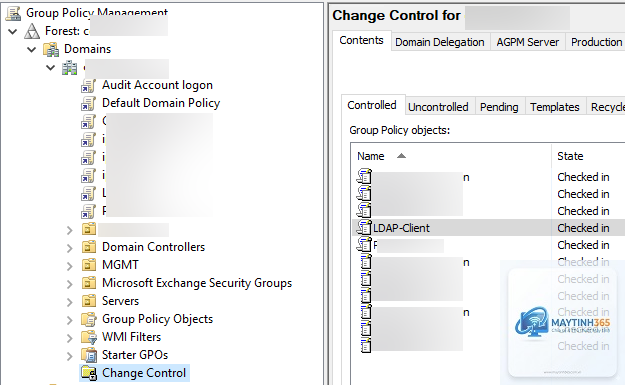The image size is (625, 385).
Task: Collapse the Forest tree node
Action: 13,31
